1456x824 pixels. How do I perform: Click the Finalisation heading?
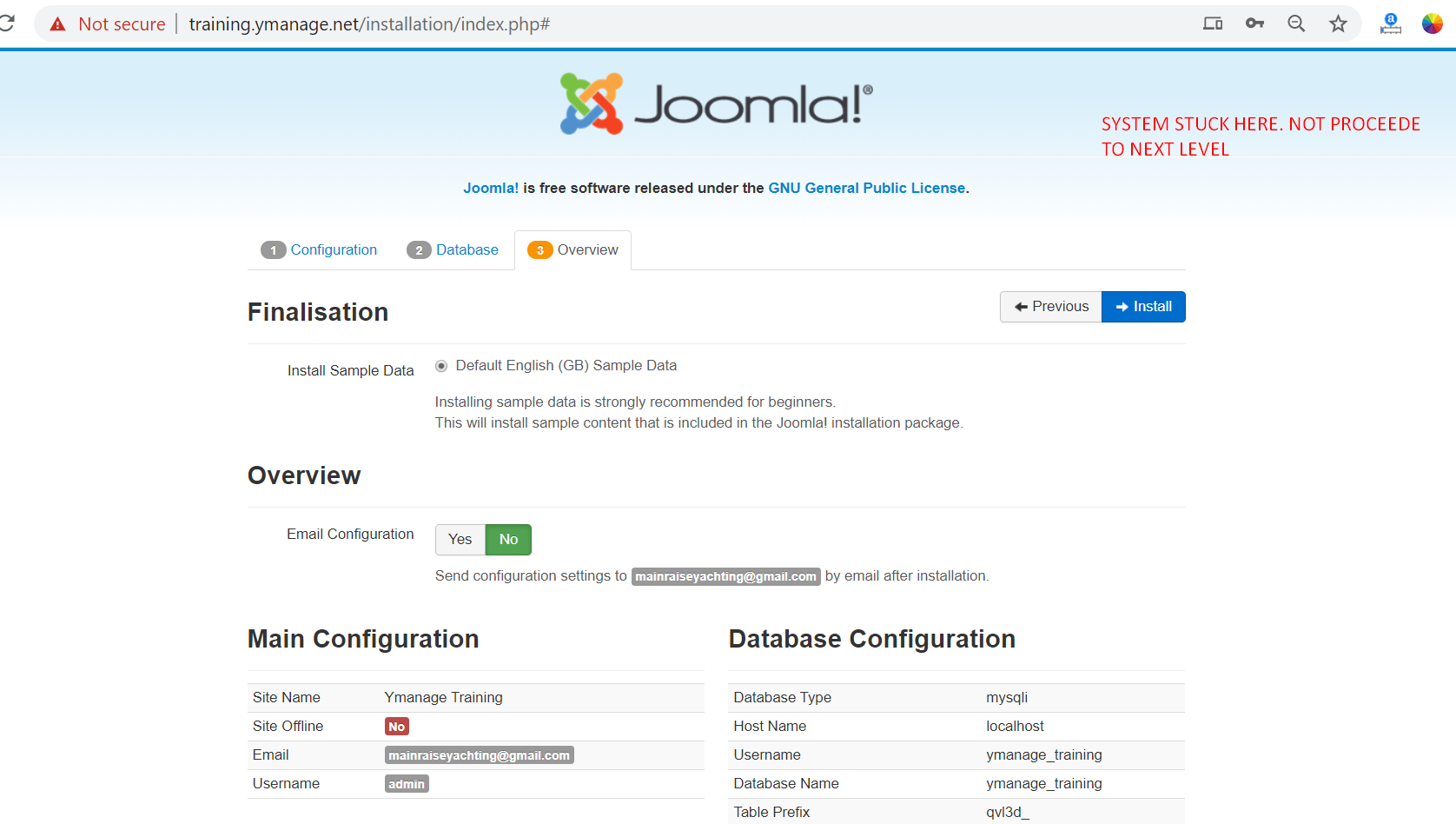pyautogui.click(x=318, y=312)
